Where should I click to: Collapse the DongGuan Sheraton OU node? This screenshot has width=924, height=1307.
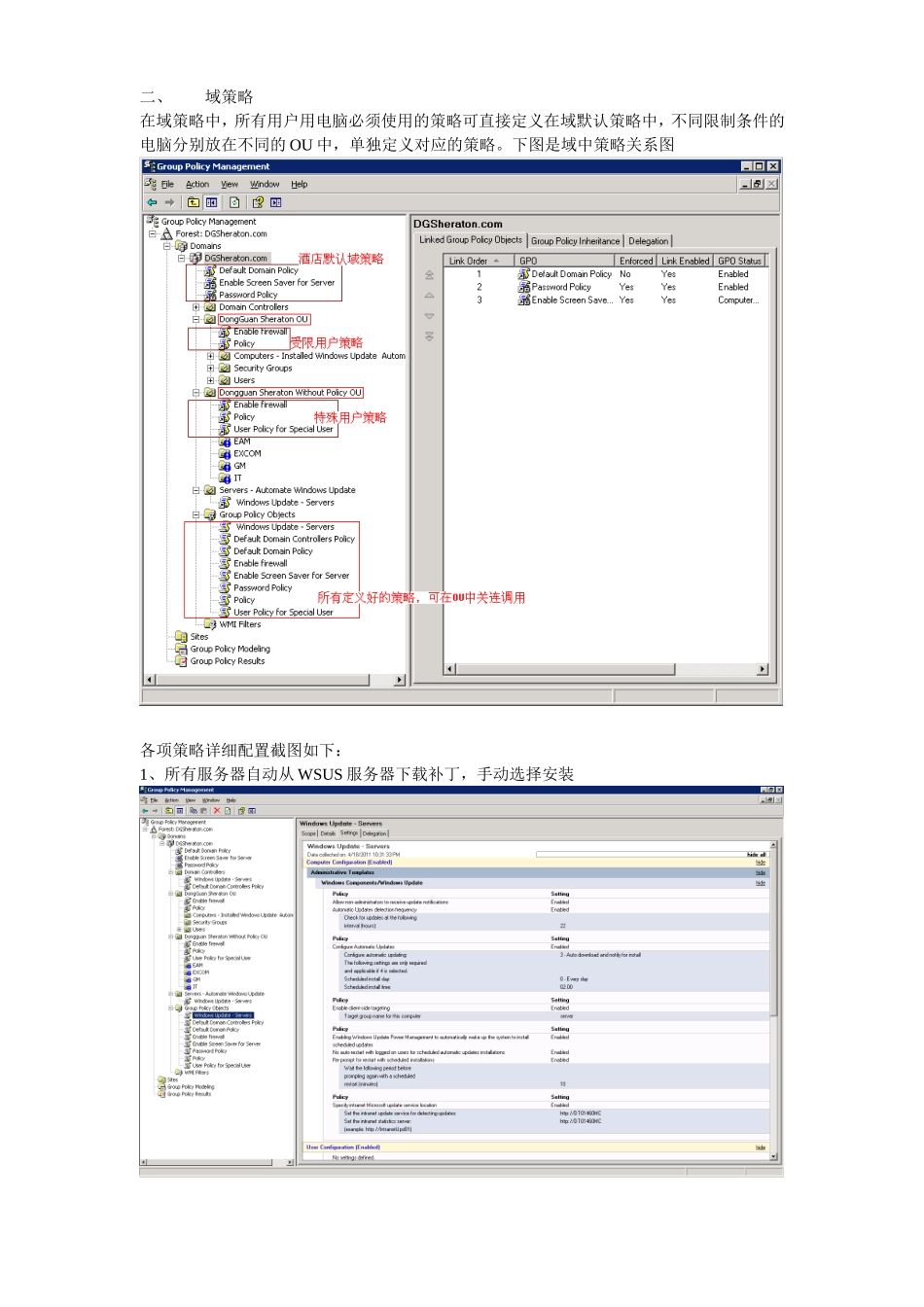click(195, 319)
